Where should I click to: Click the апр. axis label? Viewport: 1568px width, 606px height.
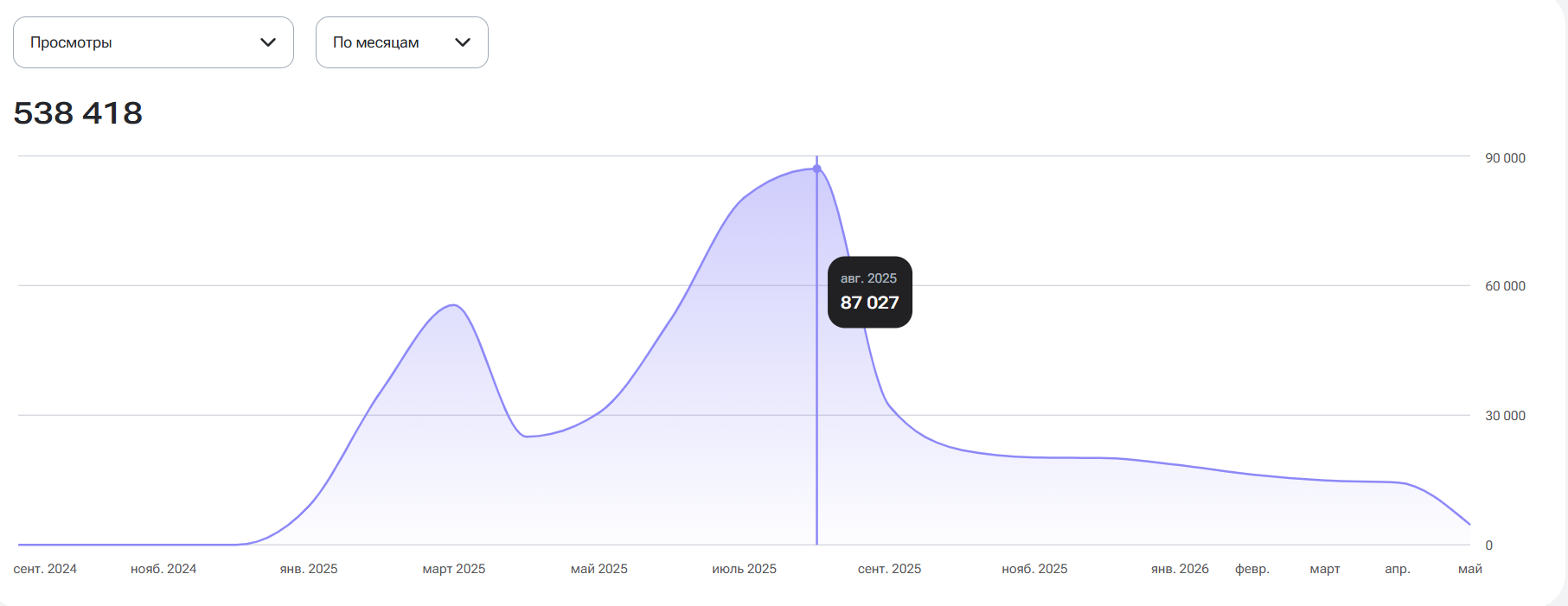click(x=1398, y=569)
